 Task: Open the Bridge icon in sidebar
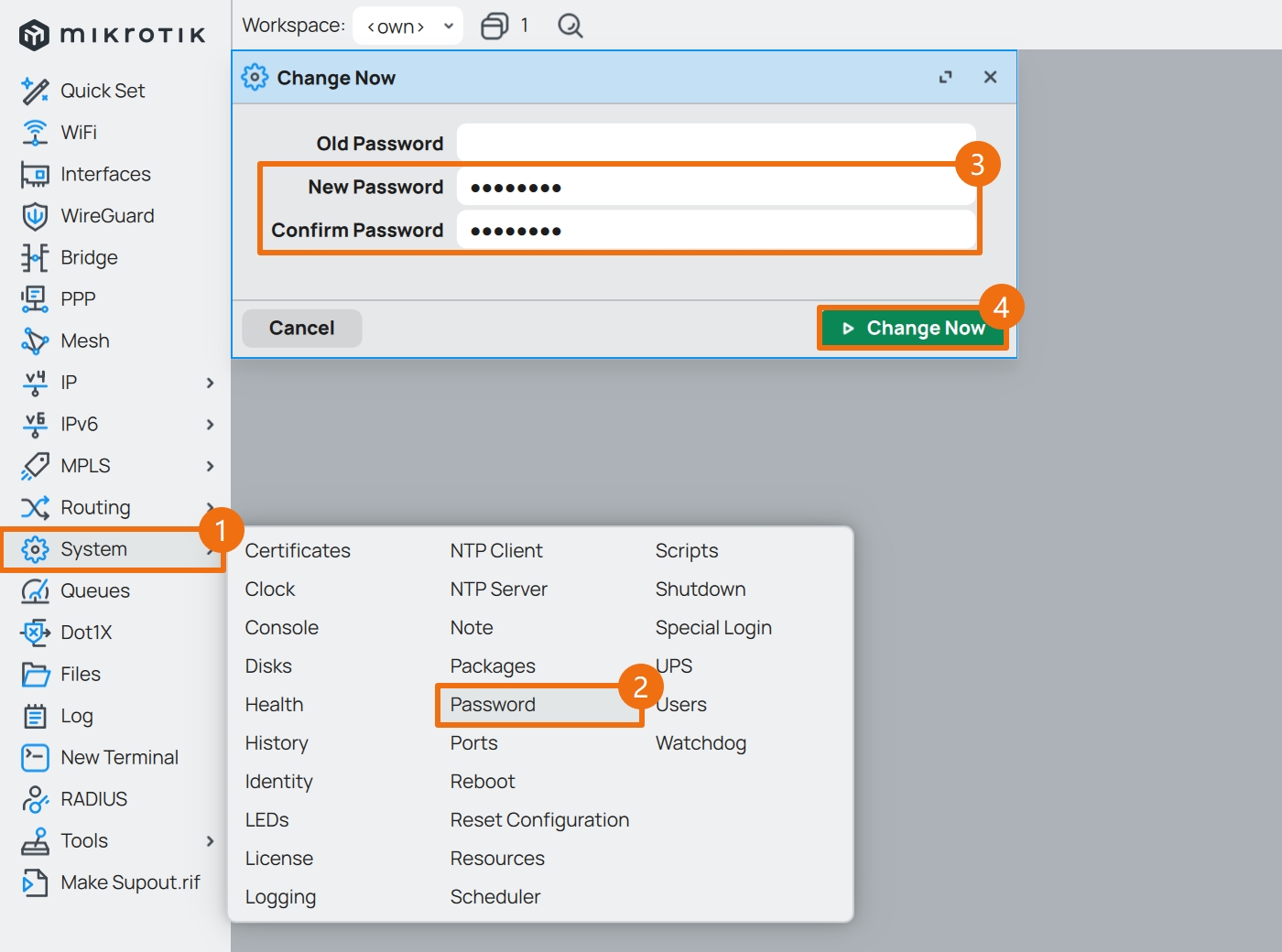(35, 258)
